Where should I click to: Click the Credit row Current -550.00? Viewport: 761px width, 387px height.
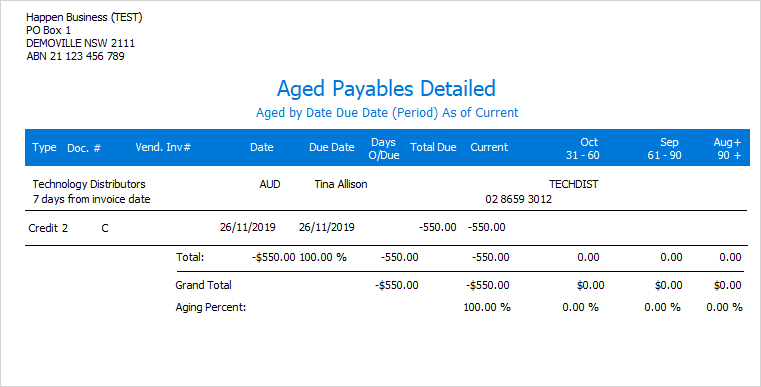pos(487,227)
